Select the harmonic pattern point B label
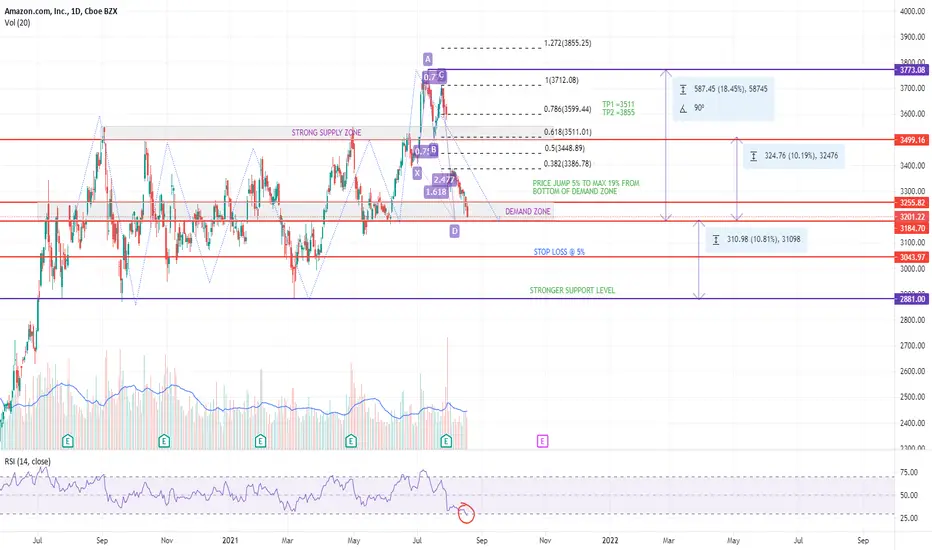 pos(434,150)
